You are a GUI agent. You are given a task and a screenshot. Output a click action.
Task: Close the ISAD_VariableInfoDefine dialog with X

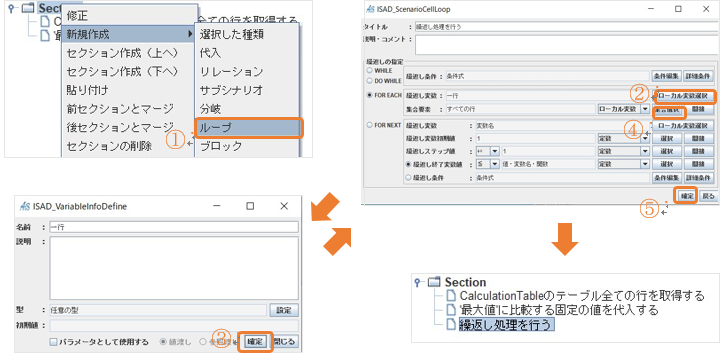pyautogui.click(x=284, y=206)
